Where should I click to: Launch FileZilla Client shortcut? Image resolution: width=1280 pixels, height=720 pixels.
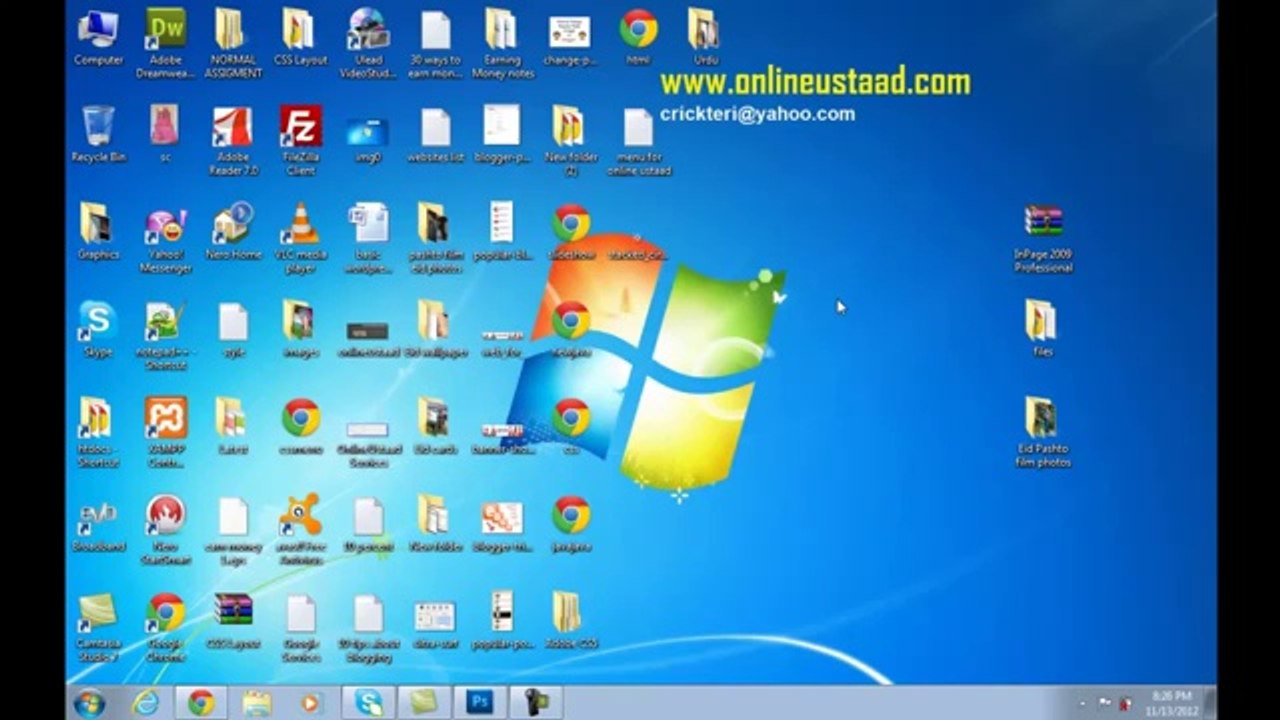(x=300, y=140)
